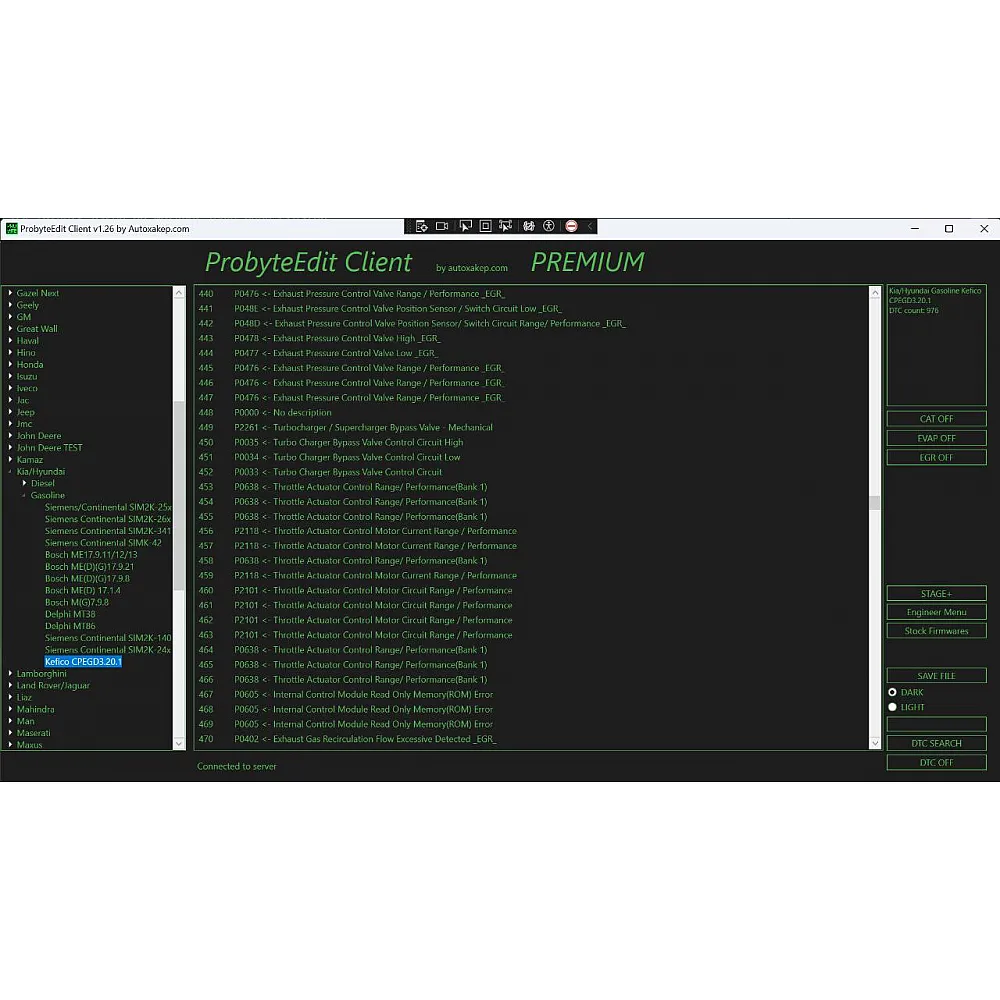Screen dimensions: 1000x1000
Task: Open the Engineer Menu
Action: (x=936, y=612)
